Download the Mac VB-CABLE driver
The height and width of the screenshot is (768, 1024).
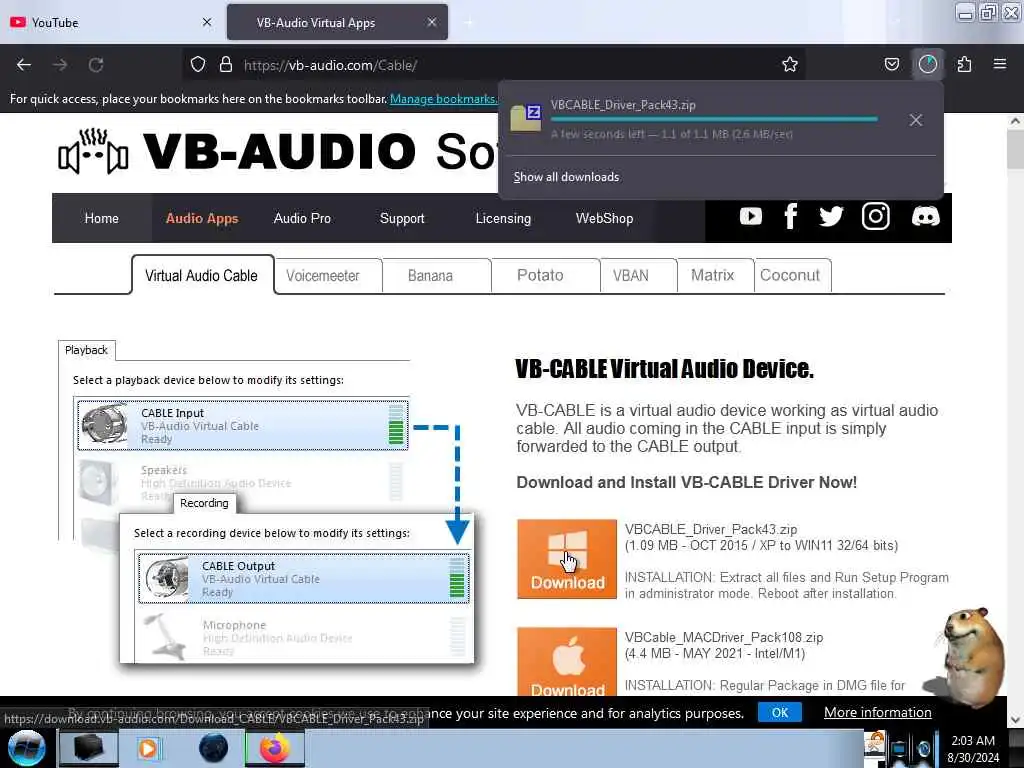click(x=567, y=662)
